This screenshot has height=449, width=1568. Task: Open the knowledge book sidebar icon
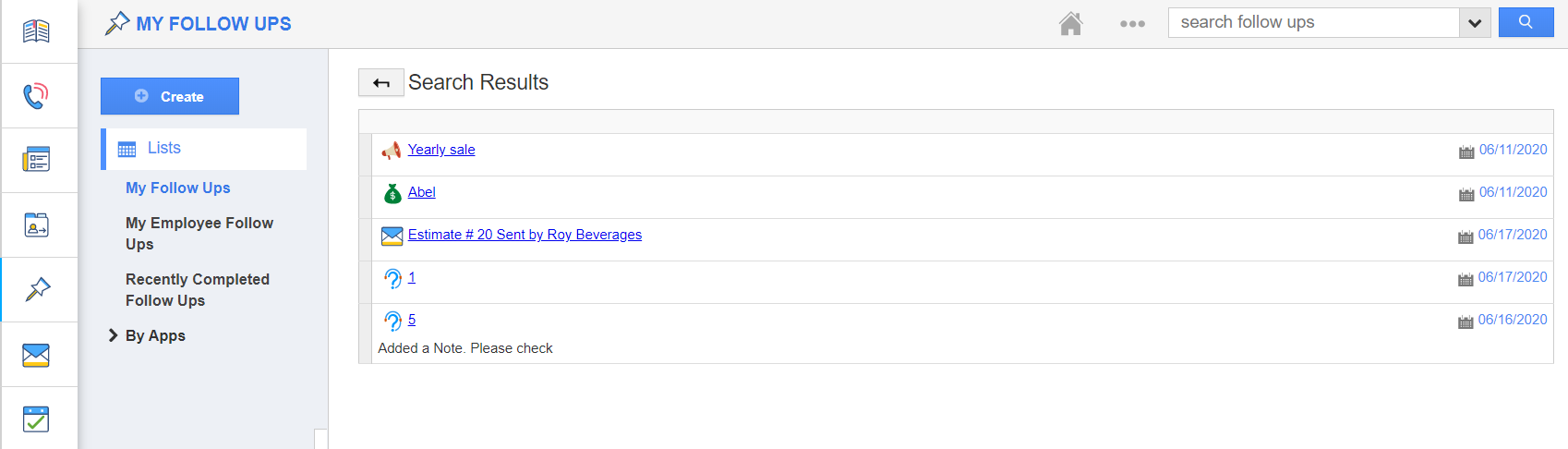tap(37, 31)
